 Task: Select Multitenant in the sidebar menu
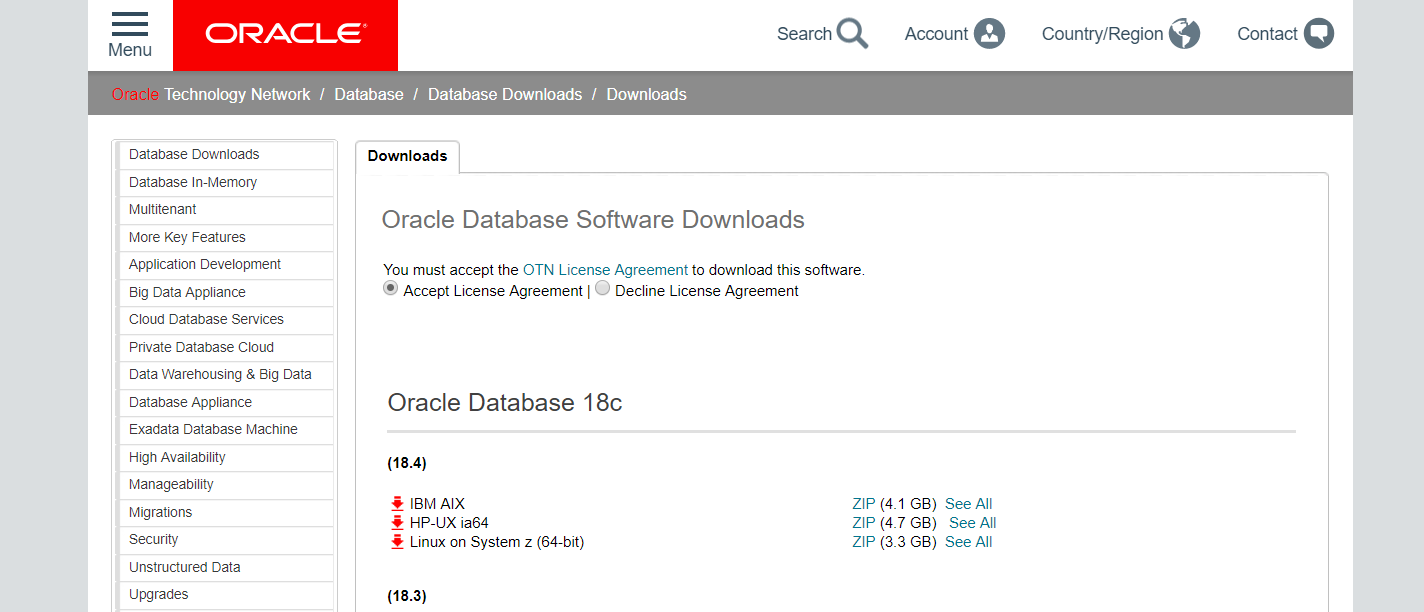(162, 209)
